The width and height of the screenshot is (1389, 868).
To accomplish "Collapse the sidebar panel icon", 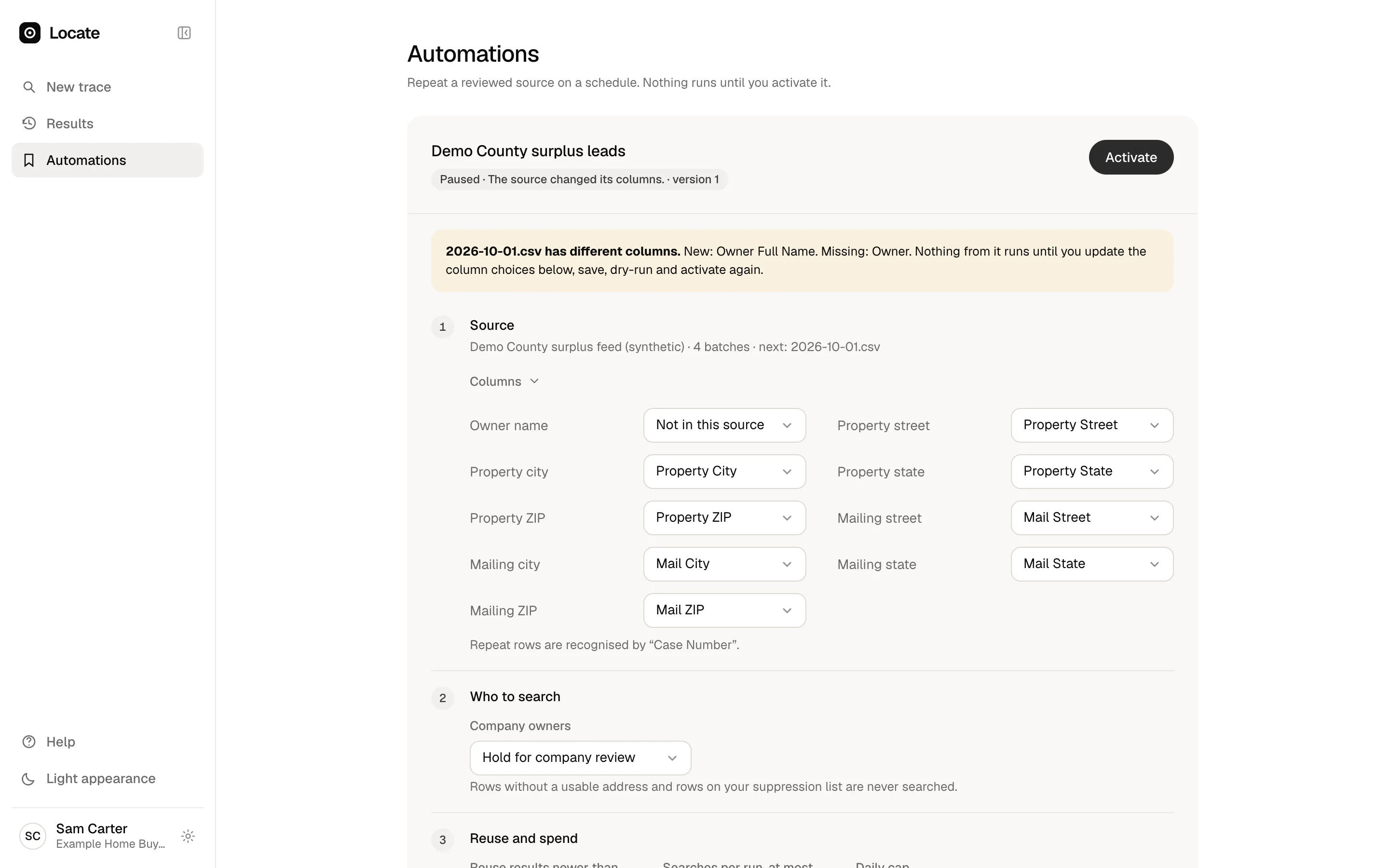I will click(184, 33).
